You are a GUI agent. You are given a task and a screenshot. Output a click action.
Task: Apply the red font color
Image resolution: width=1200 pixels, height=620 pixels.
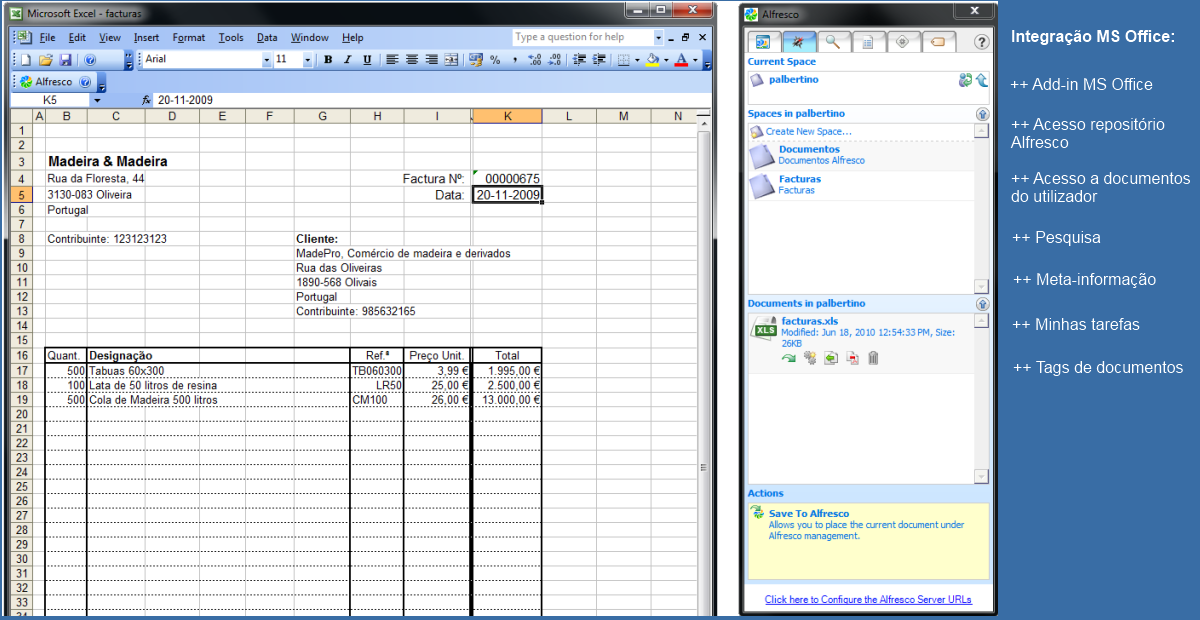(x=681, y=60)
